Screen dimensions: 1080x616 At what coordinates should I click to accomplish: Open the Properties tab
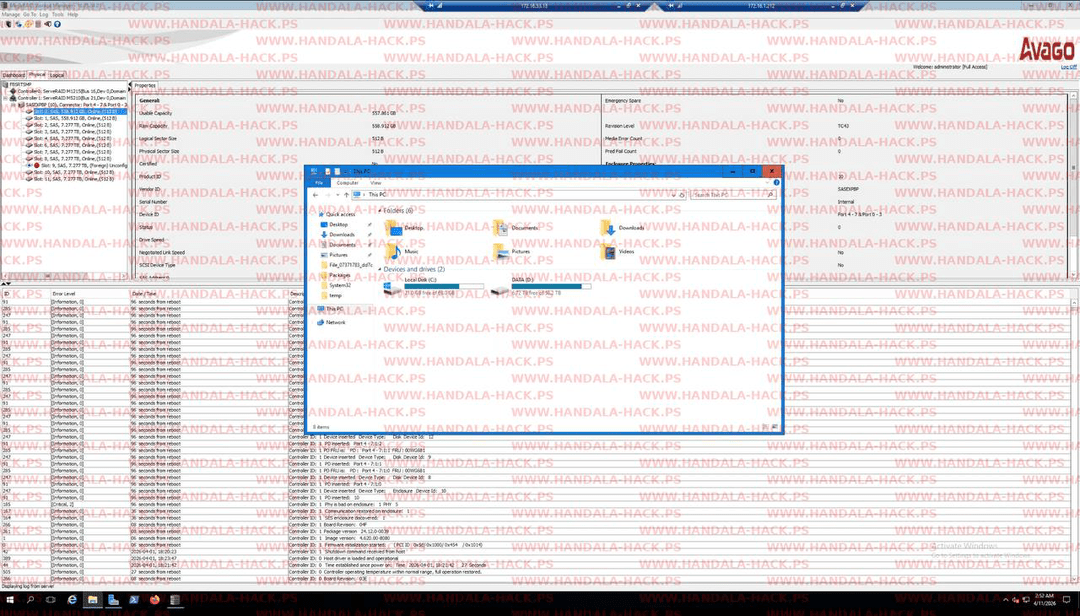[x=145, y=85]
